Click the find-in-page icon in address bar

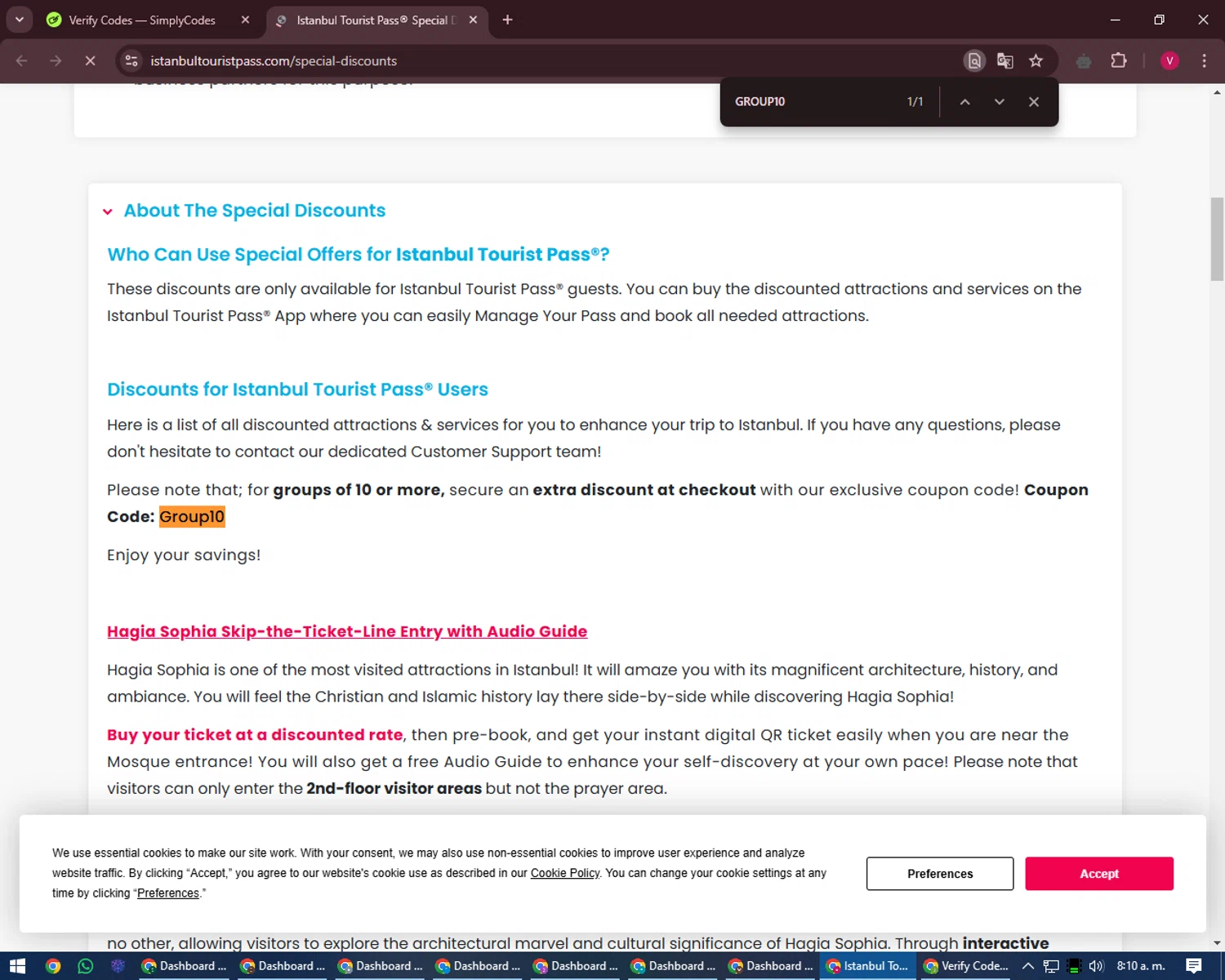[x=974, y=60]
